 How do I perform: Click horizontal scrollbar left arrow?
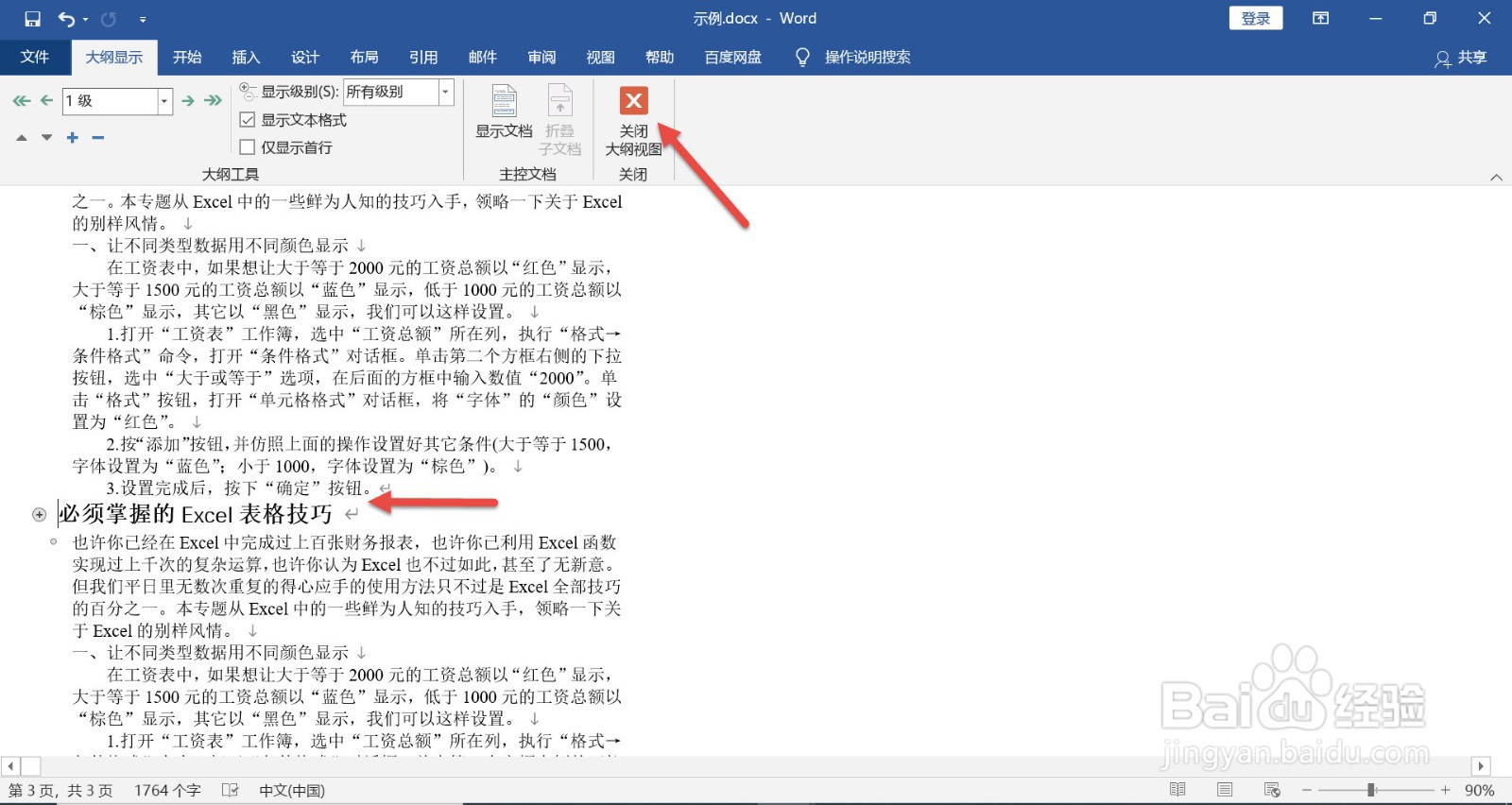pos(10,766)
